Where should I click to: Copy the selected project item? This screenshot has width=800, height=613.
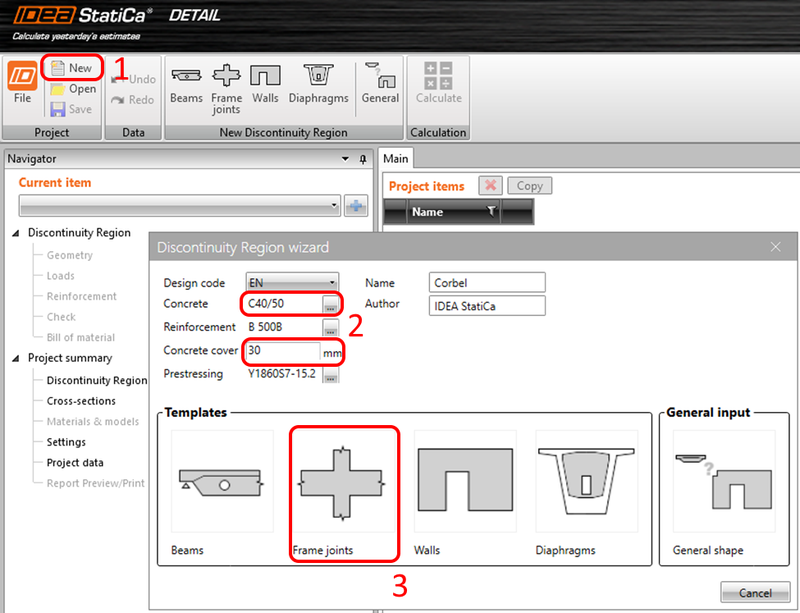529,186
